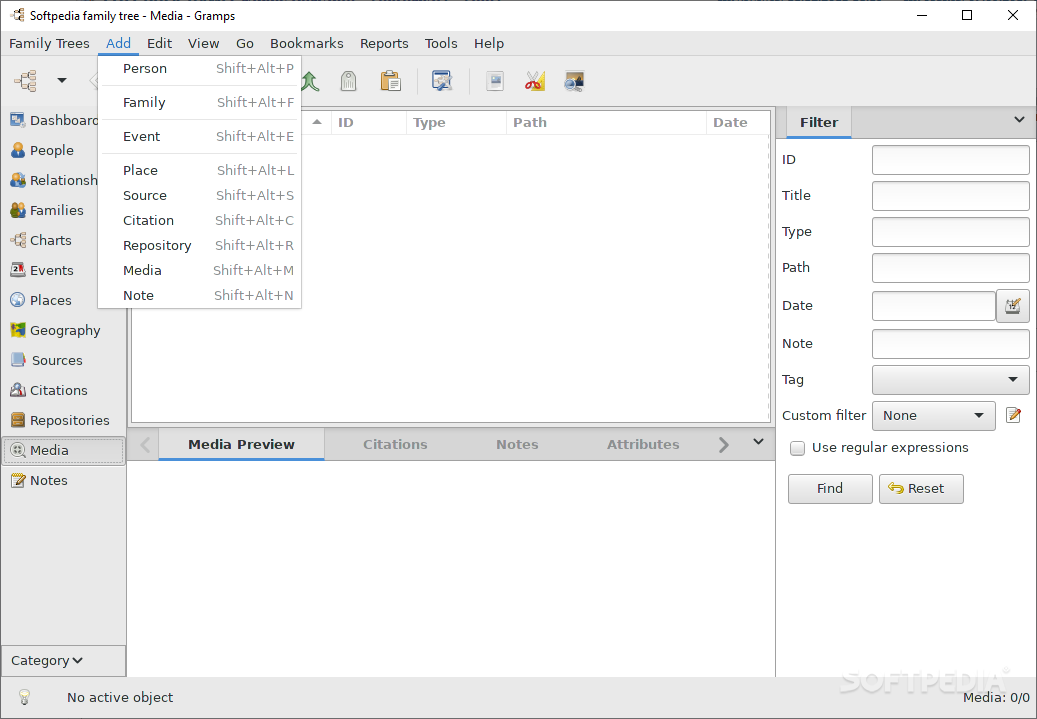The height and width of the screenshot is (719, 1037).
Task: Click into the Title filter field
Action: click(950, 196)
